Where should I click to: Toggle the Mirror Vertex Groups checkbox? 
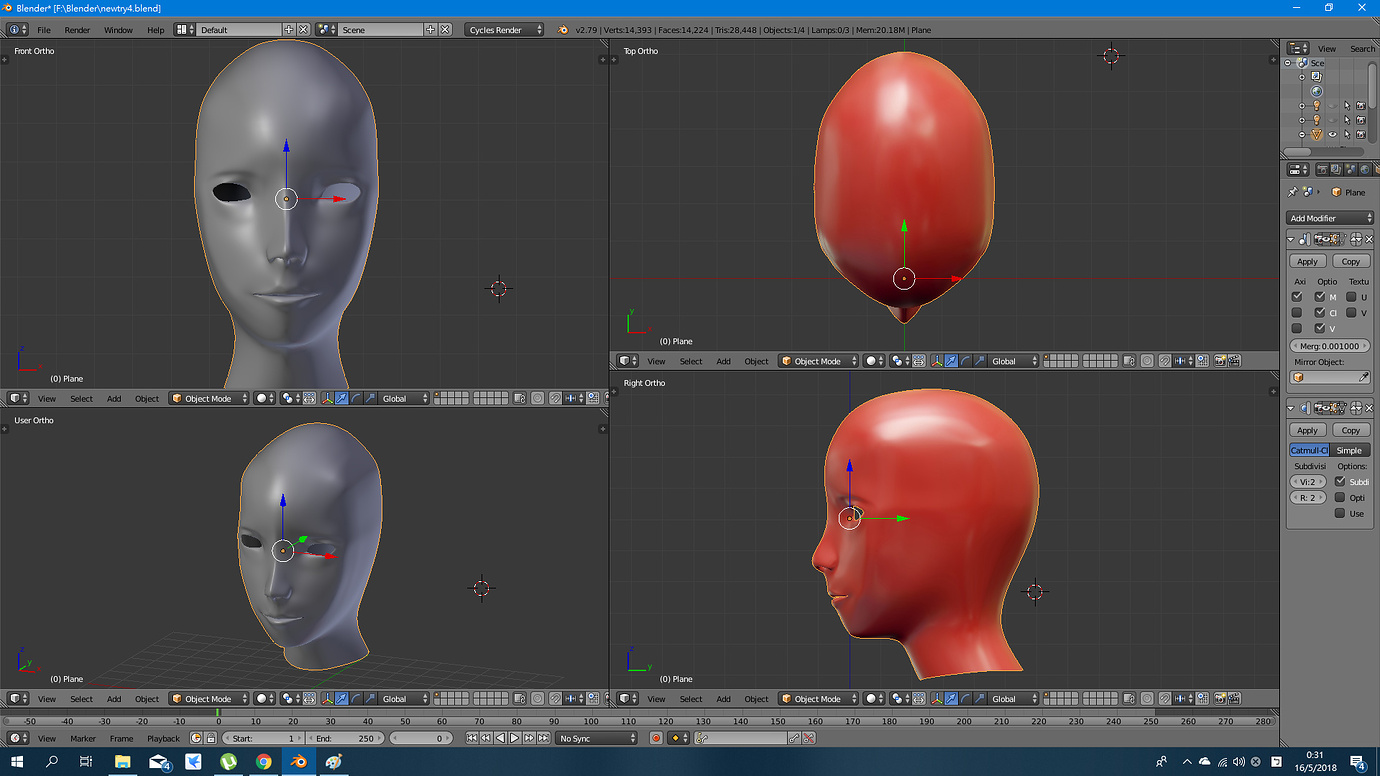(x=1320, y=328)
